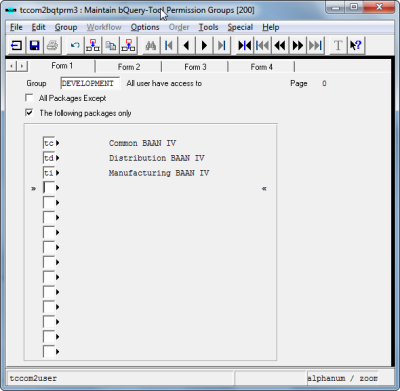
Task: Open zoom arrow next to ti package
Action: (x=58, y=173)
